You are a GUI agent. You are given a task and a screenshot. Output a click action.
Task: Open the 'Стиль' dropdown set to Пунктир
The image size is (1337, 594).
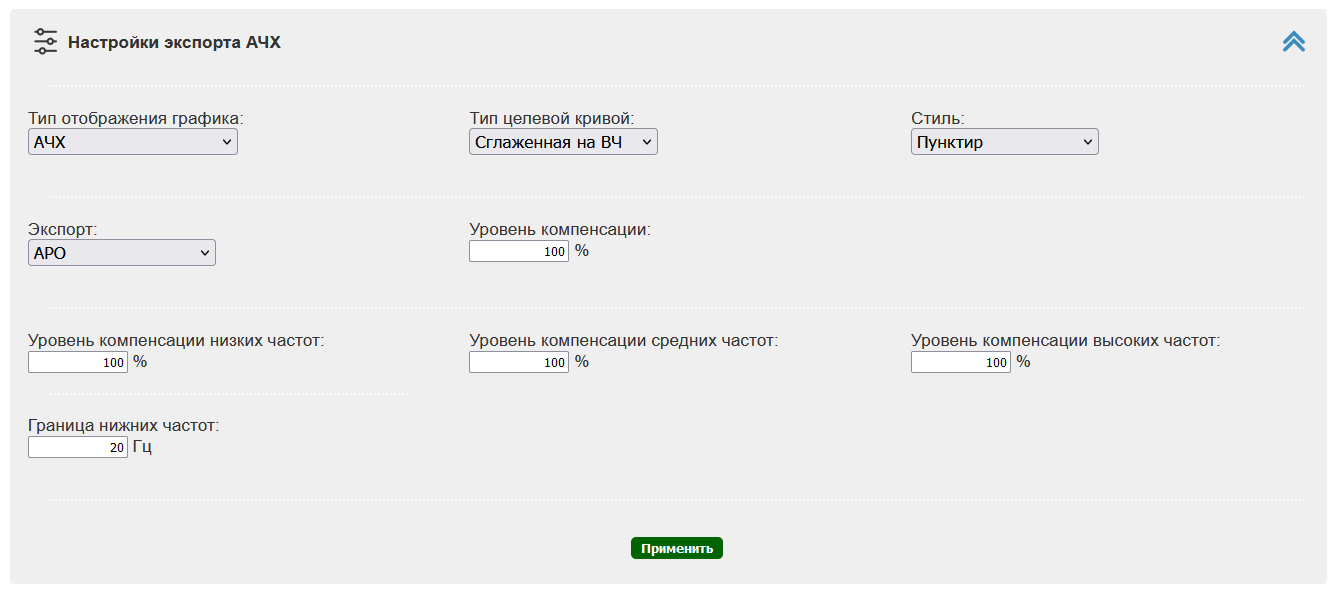click(1004, 142)
